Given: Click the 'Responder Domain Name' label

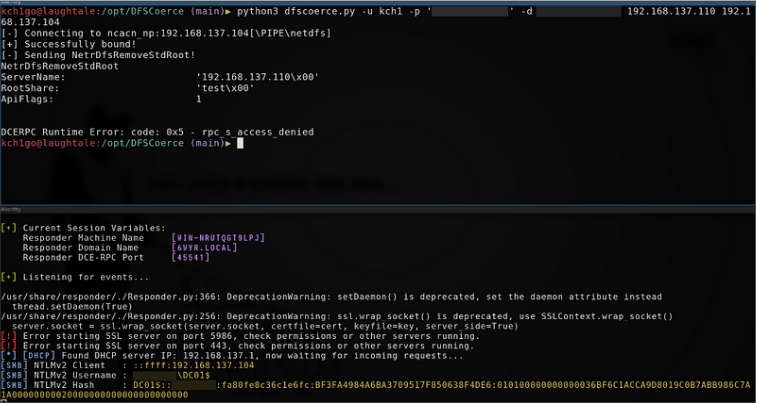Looking at the screenshot, I should click(80, 247).
